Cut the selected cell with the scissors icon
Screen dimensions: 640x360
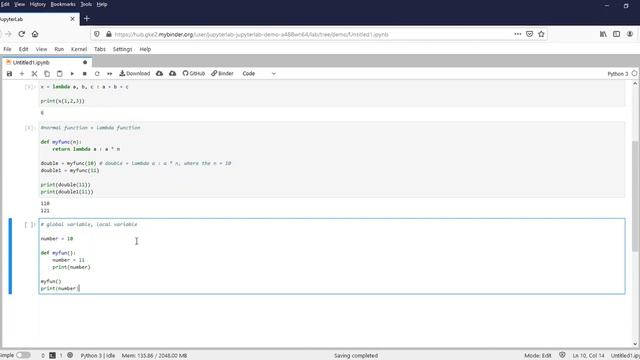pyautogui.click(x=34, y=73)
